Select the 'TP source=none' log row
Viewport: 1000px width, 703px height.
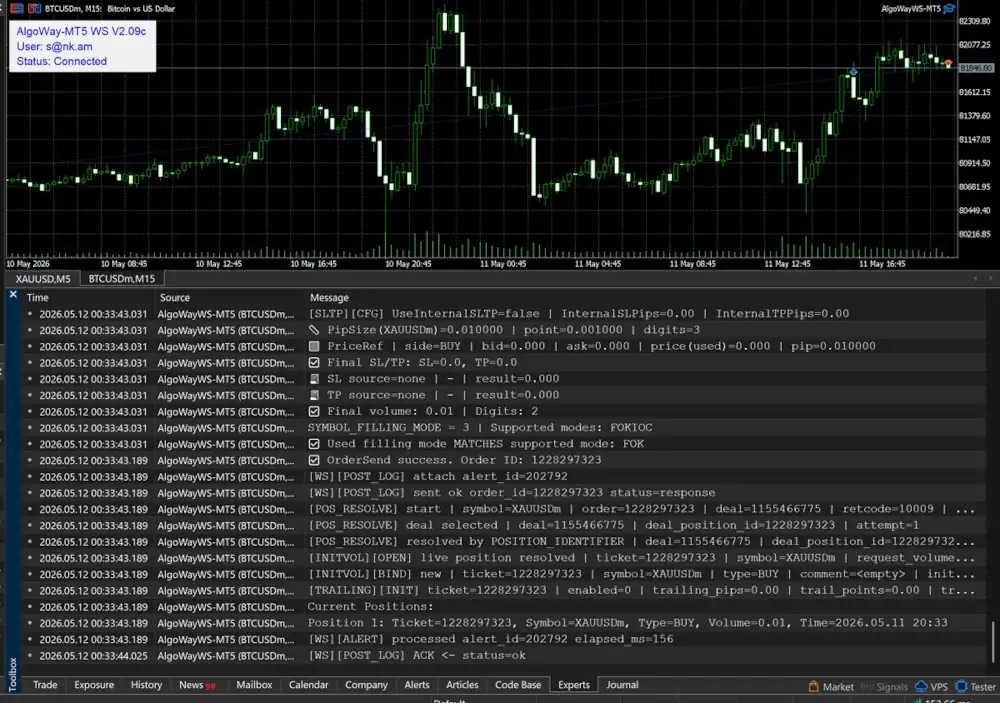tap(504, 395)
